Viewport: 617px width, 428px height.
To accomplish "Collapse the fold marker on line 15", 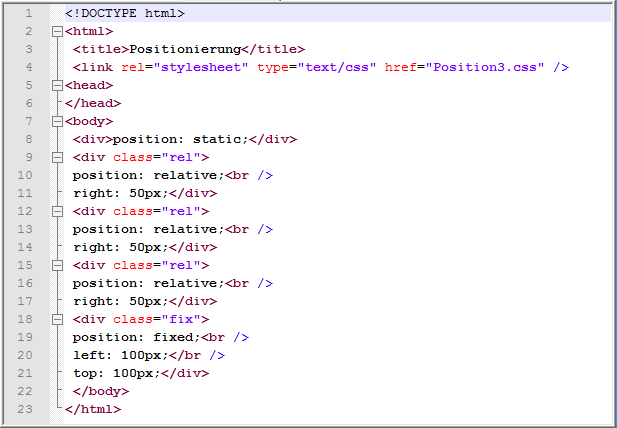I will 57,266.
